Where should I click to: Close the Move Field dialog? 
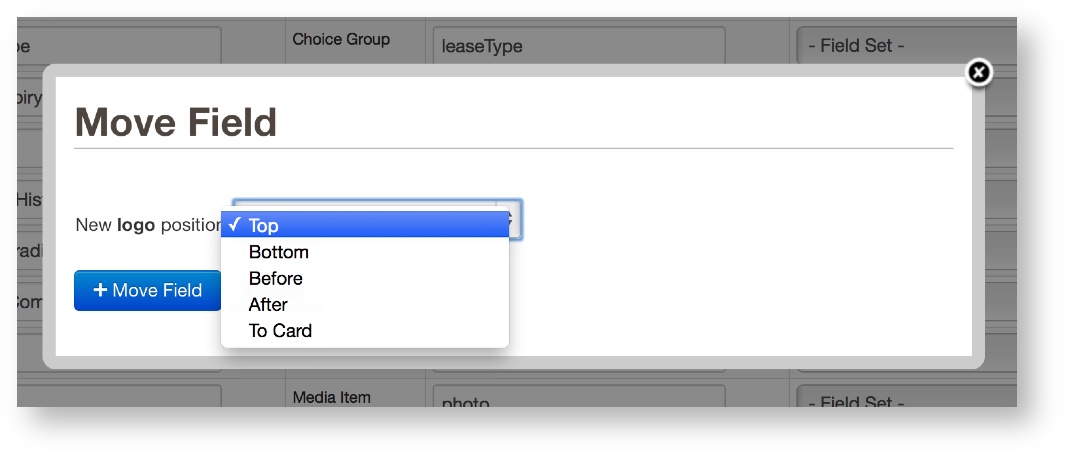point(979,72)
